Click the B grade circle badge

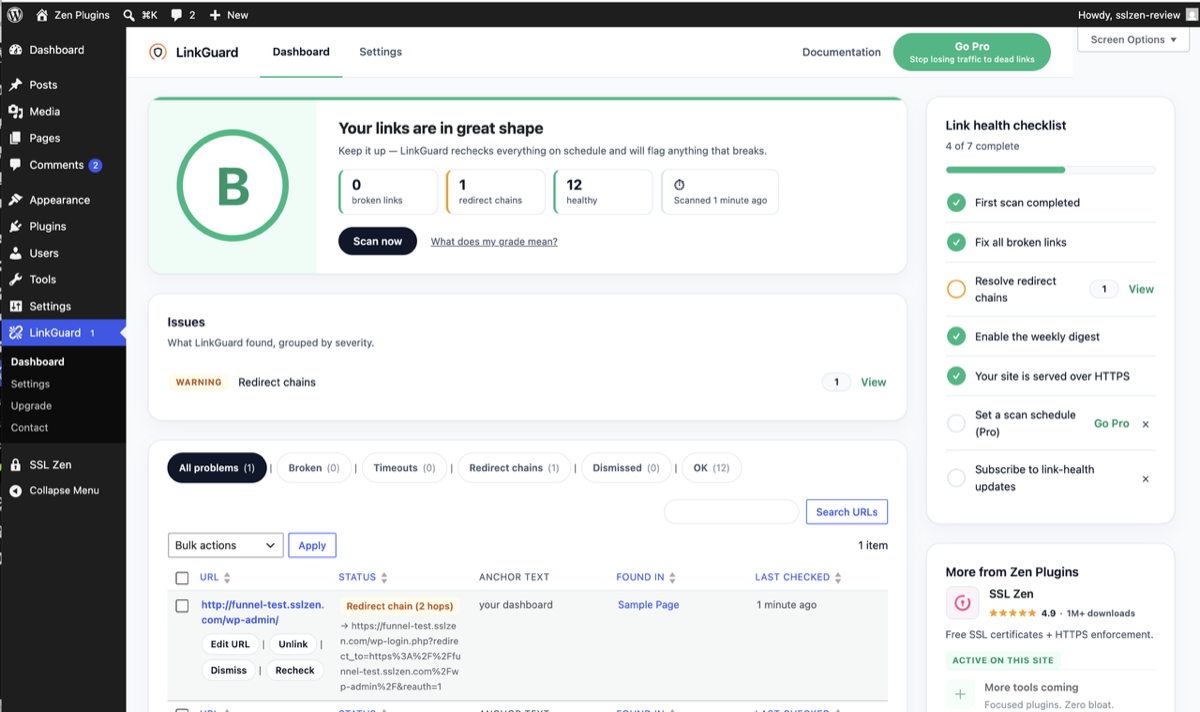coord(233,185)
